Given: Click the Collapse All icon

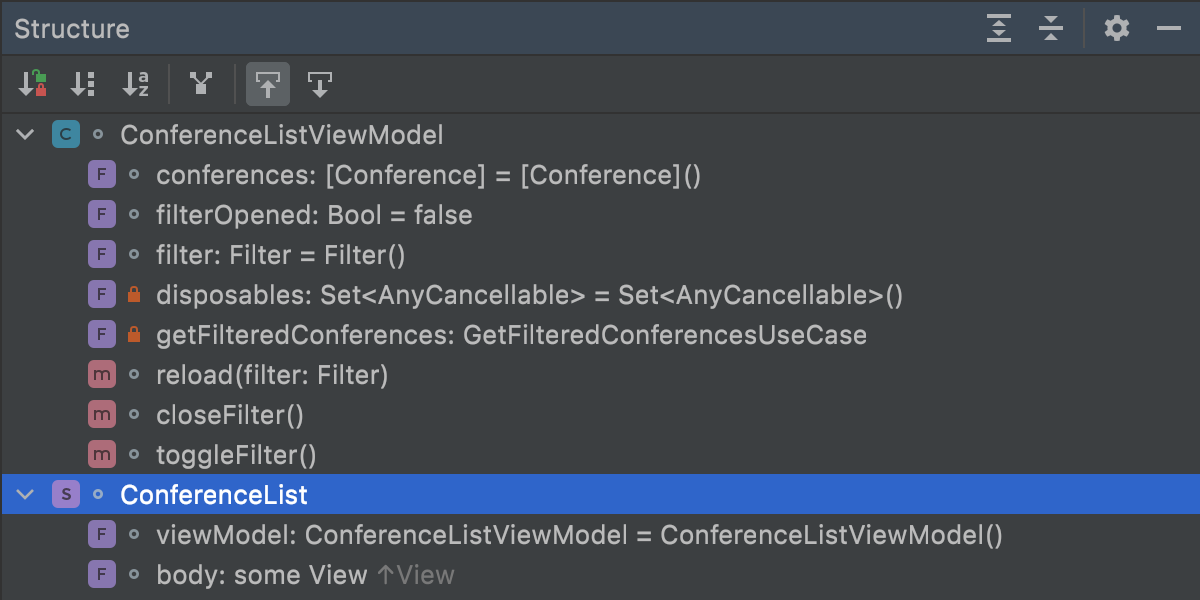Looking at the screenshot, I should [x=1050, y=28].
